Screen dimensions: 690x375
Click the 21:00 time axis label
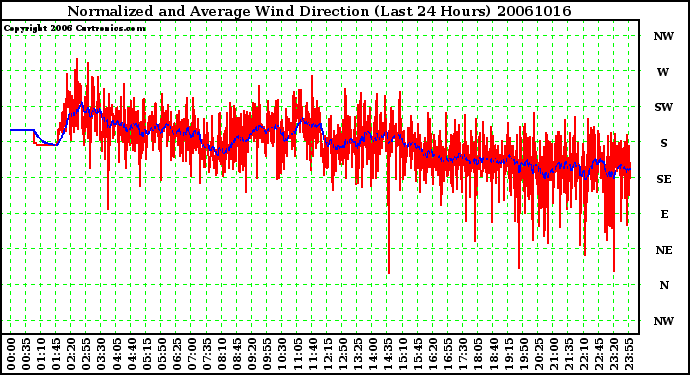point(554,354)
